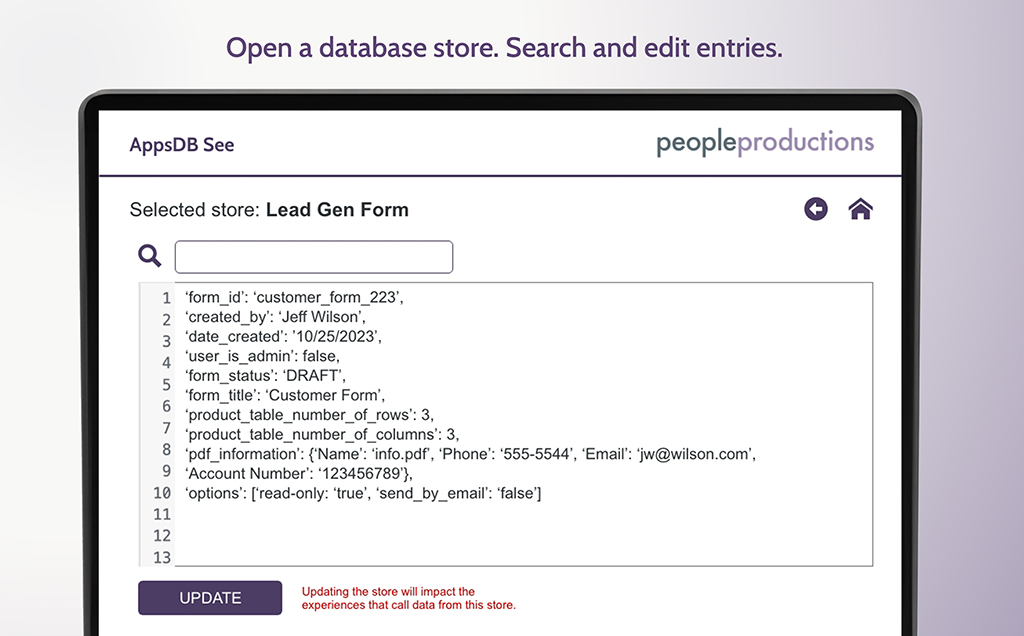Go to home via house icon
The width and height of the screenshot is (1024, 636).
860,209
